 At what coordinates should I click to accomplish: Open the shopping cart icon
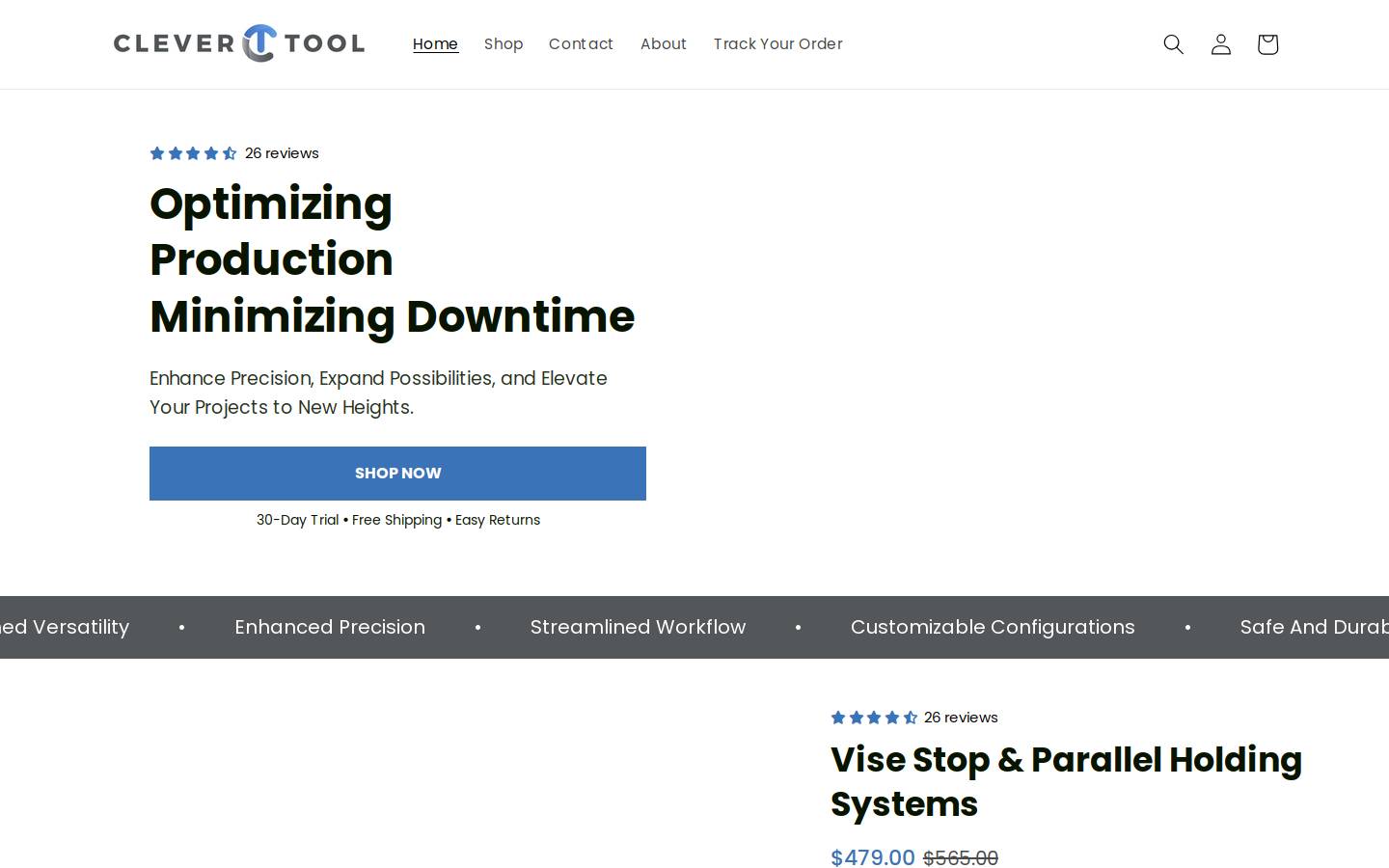(x=1267, y=44)
